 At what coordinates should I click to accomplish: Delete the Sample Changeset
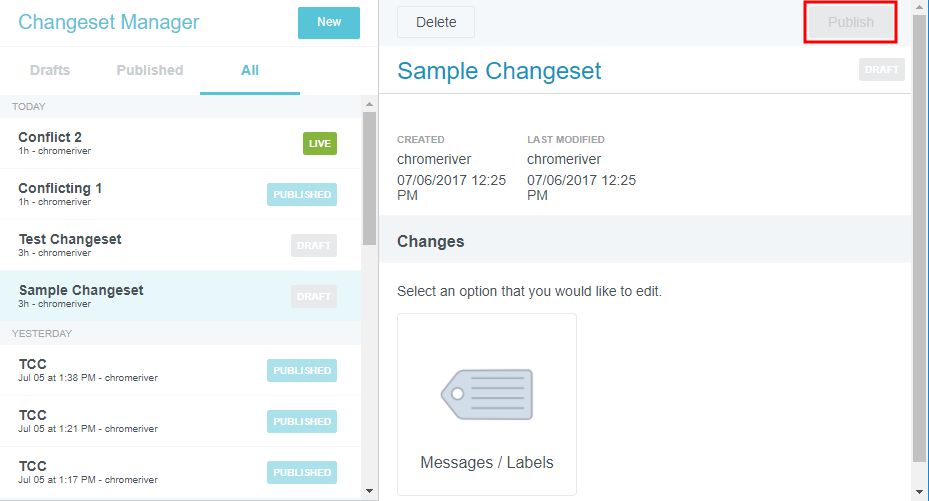point(435,22)
